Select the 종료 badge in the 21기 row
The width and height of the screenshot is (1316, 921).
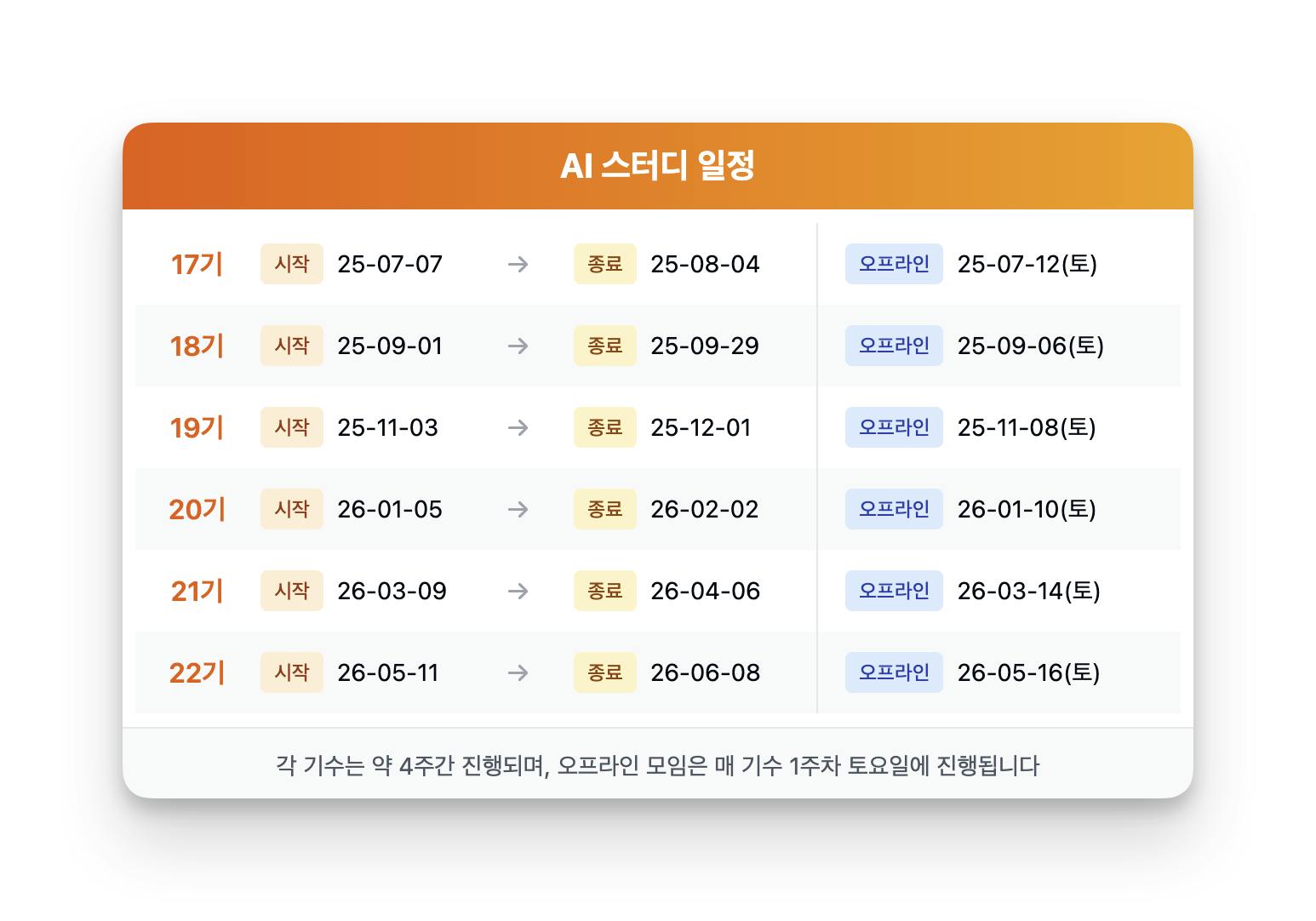(605, 591)
